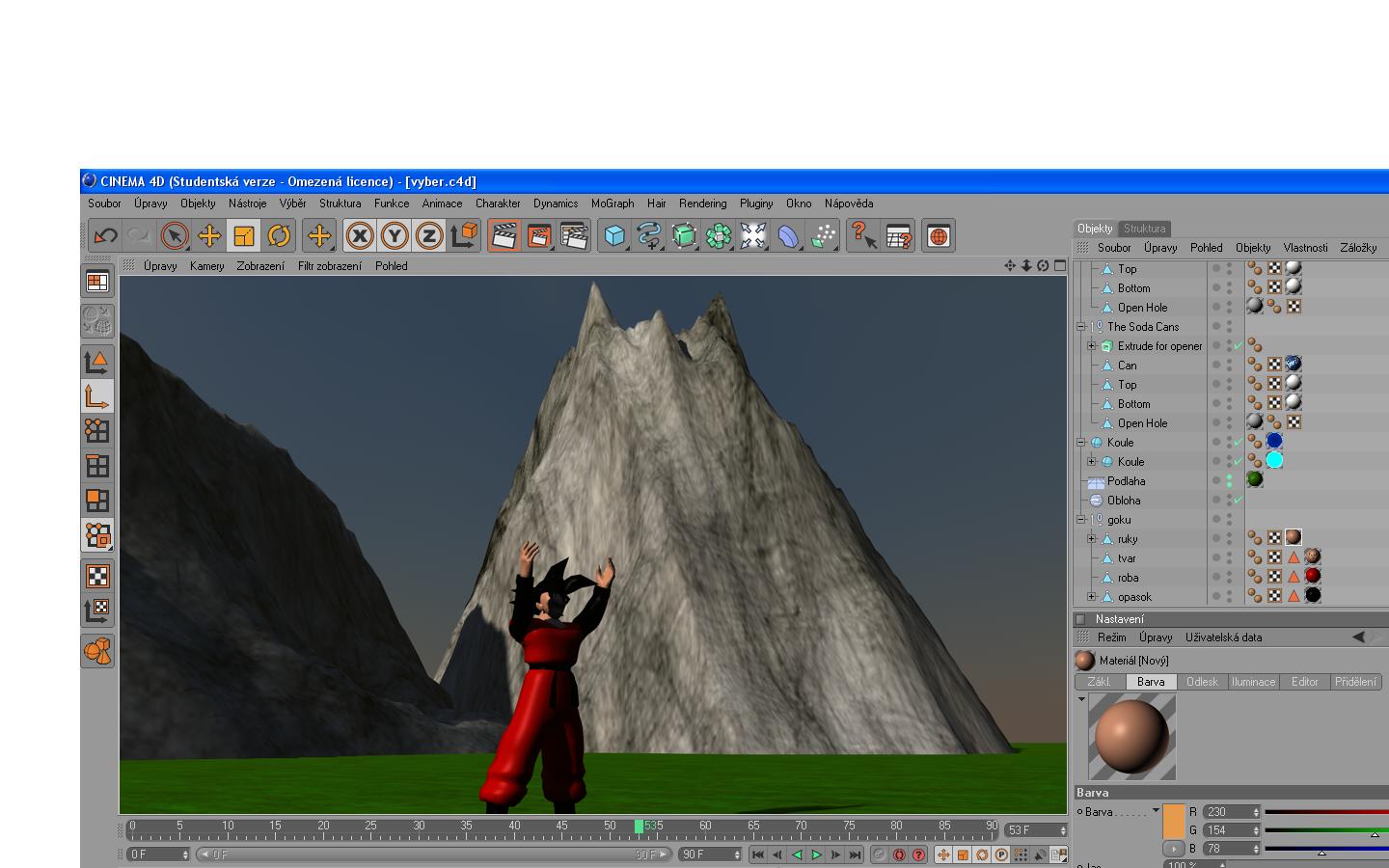Image resolution: width=1389 pixels, height=868 pixels.
Task: Play the animation backwards
Action: point(797,854)
